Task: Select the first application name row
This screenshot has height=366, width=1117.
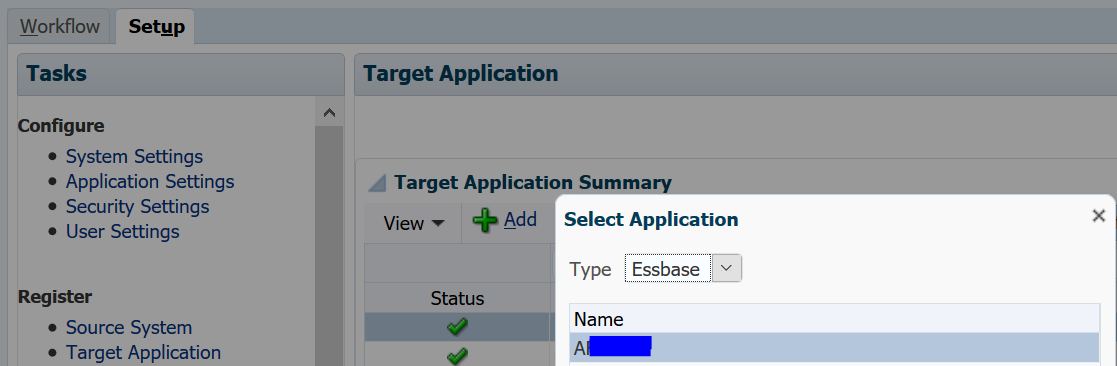Action: (x=834, y=347)
